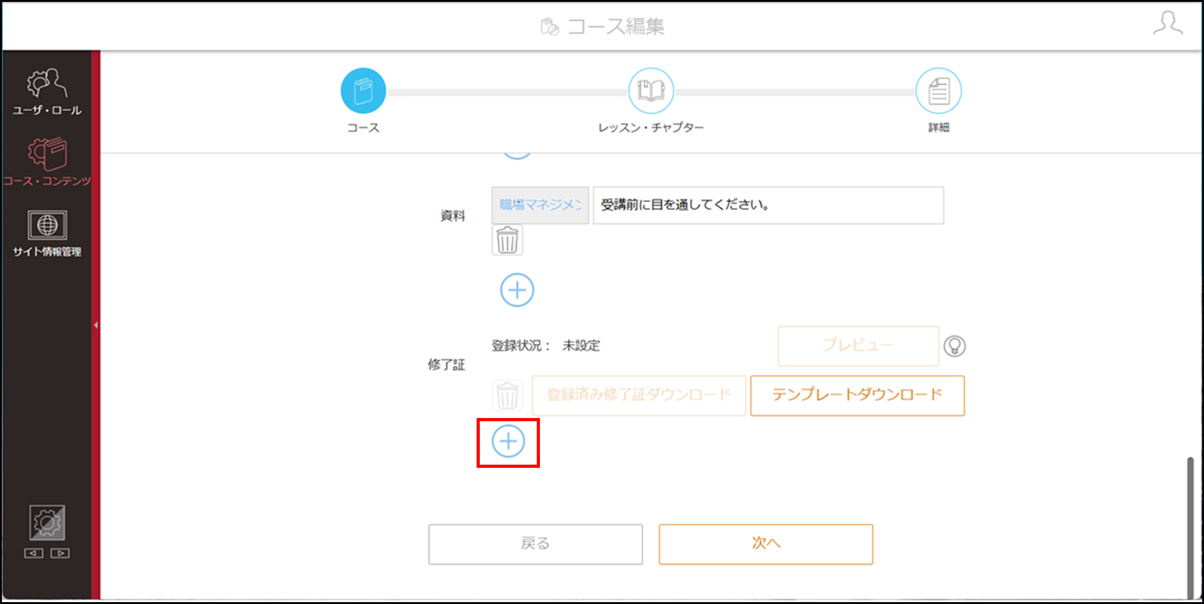Click 登録済み修了証ダウンロード button
The image size is (1204, 604).
click(639, 395)
